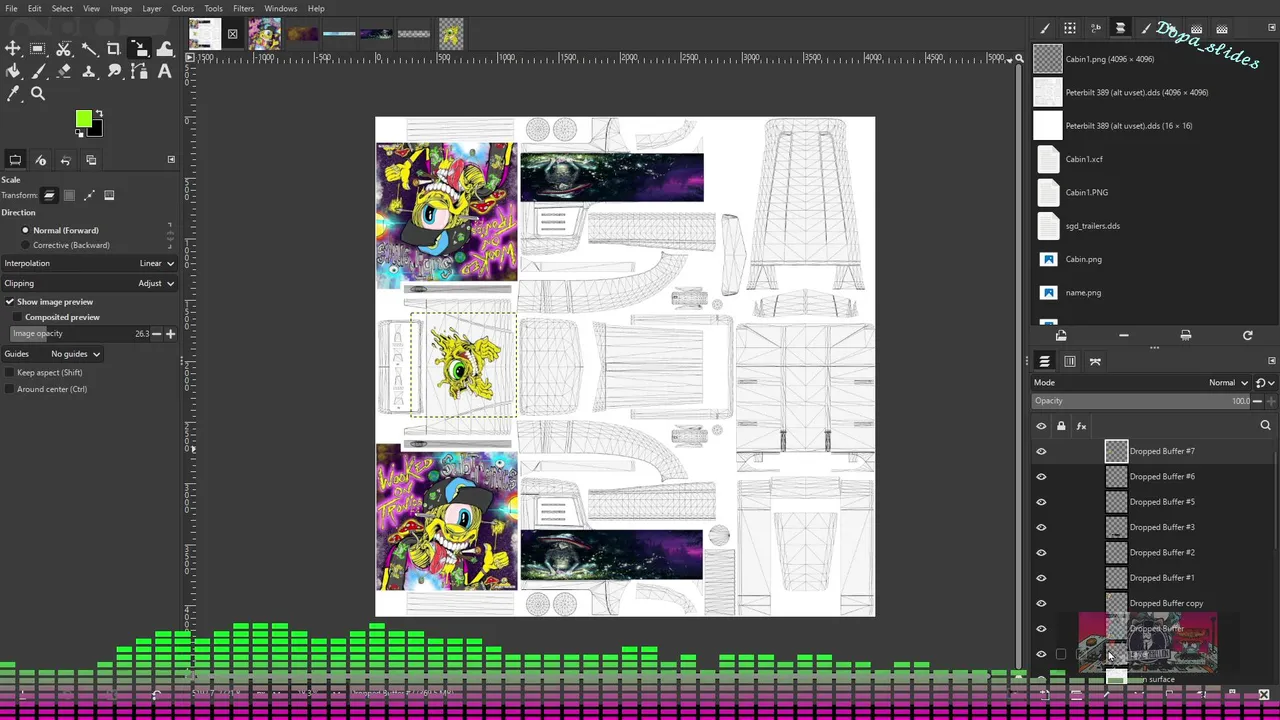The image size is (1280, 720).
Task: Click the Recreate preview refresh icon
Action: pos(1247,336)
